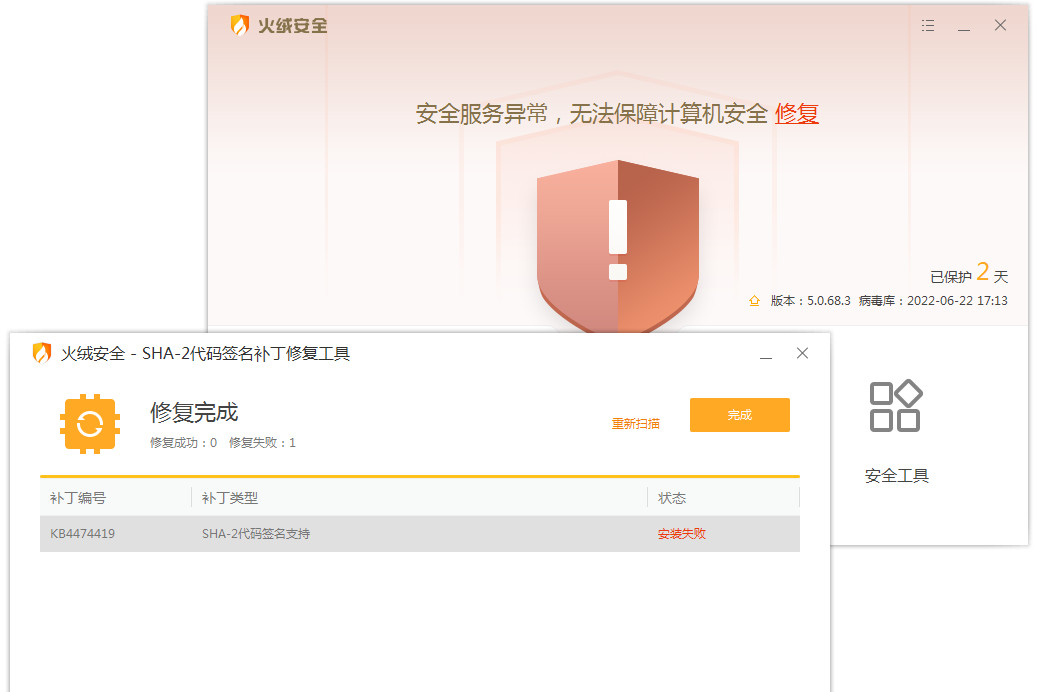Viewport: 1052px width, 692px height.
Task: Open 安全工具 via its text label
Action: tap(896, 476)
